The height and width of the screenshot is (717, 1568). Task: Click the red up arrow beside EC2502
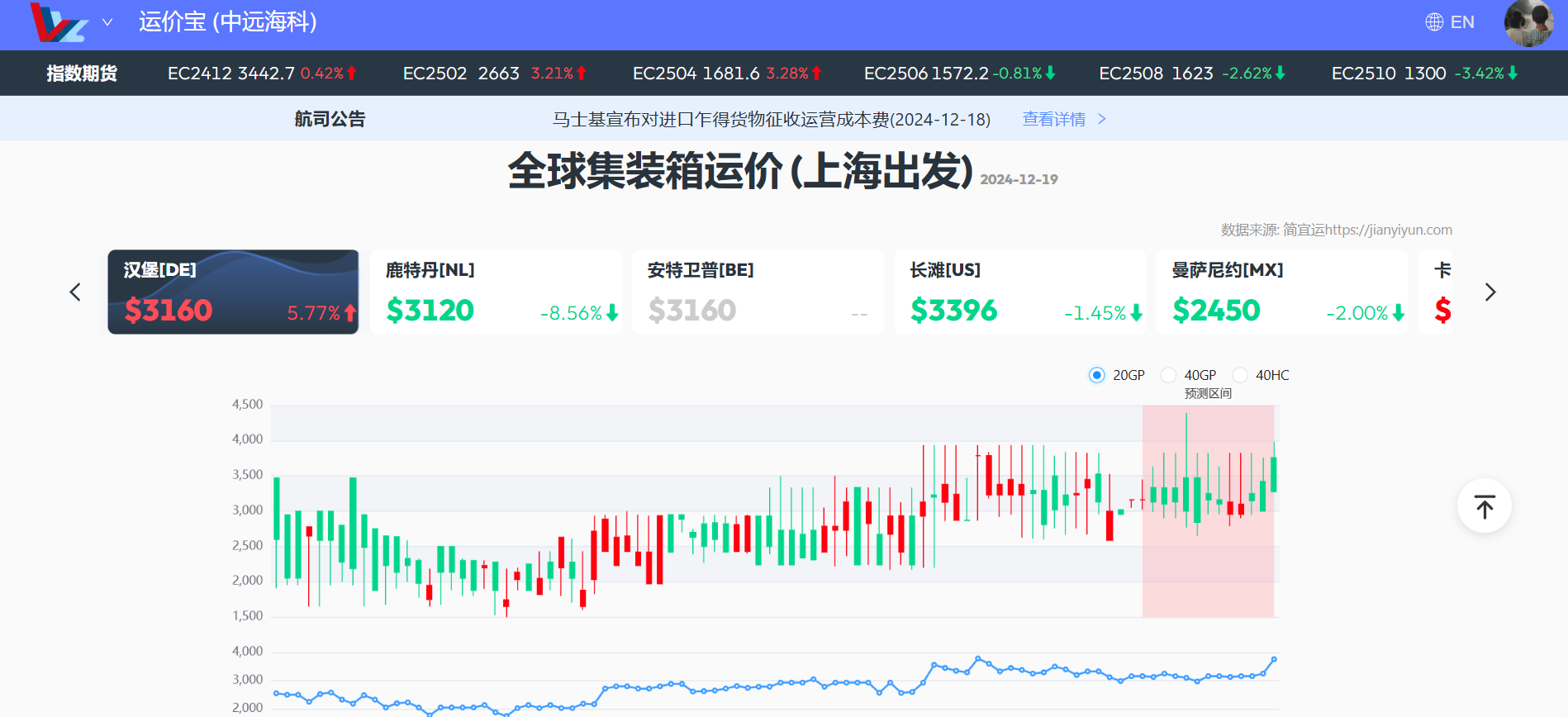tap(582, 74)
